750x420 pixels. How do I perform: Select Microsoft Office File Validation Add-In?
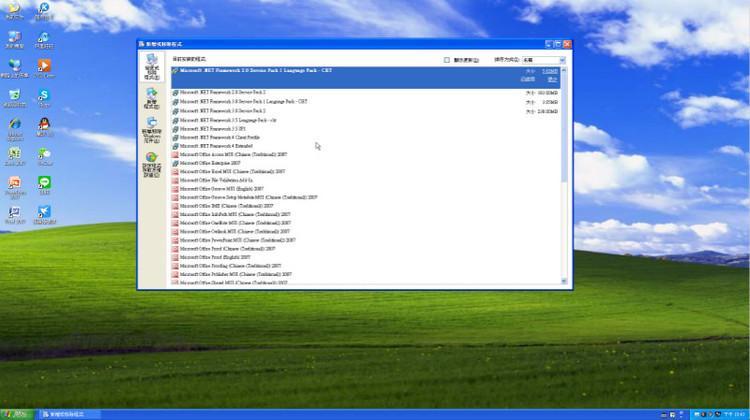(x=366, y=180)
